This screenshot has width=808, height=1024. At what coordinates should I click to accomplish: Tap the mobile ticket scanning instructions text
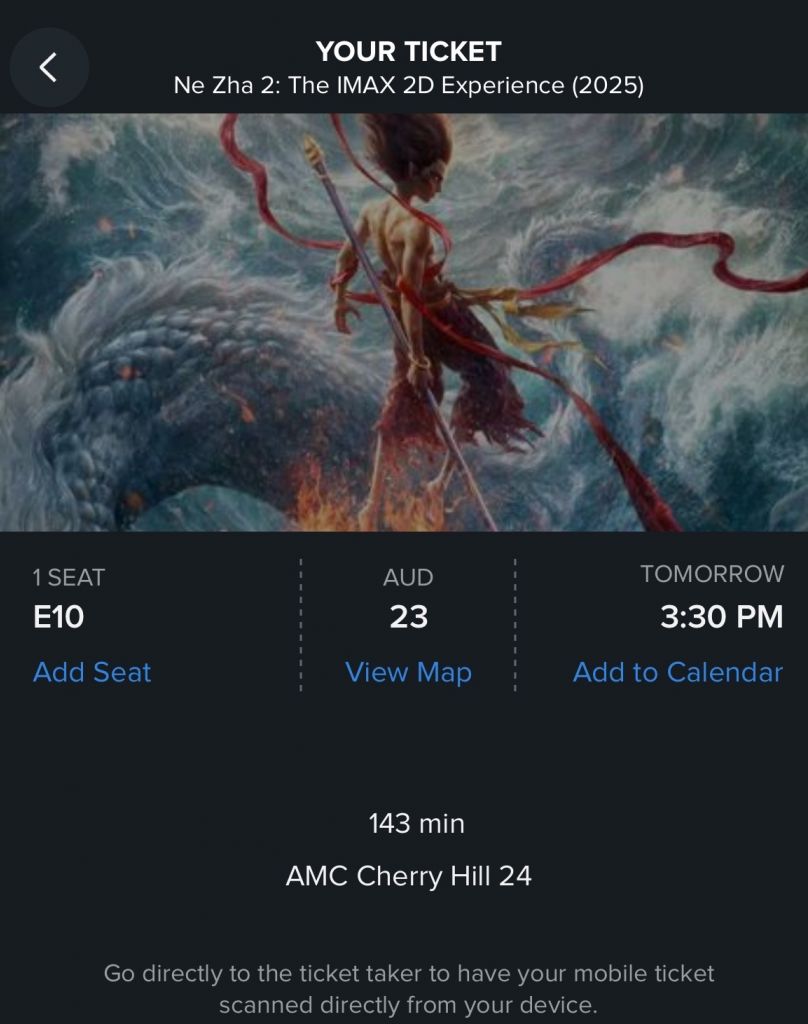(x=408, y=989)
